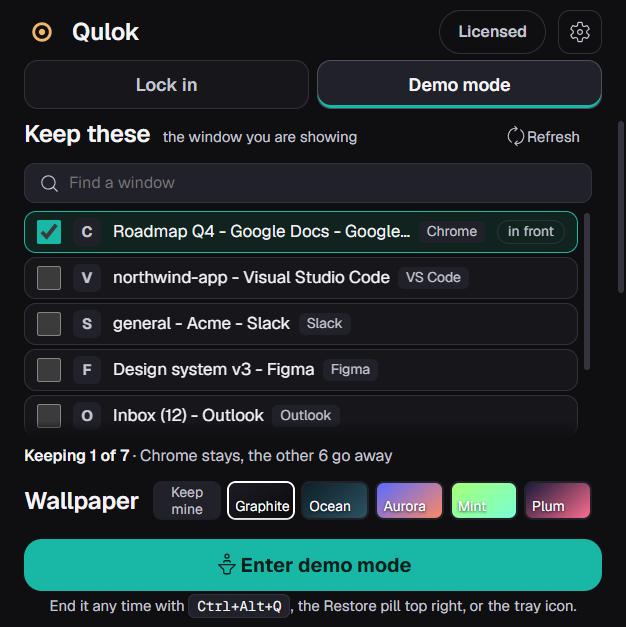This screenshot has width=626, height=627.
Task: Check the general - Acme - Slack window
Action: (x=49, y=324)
